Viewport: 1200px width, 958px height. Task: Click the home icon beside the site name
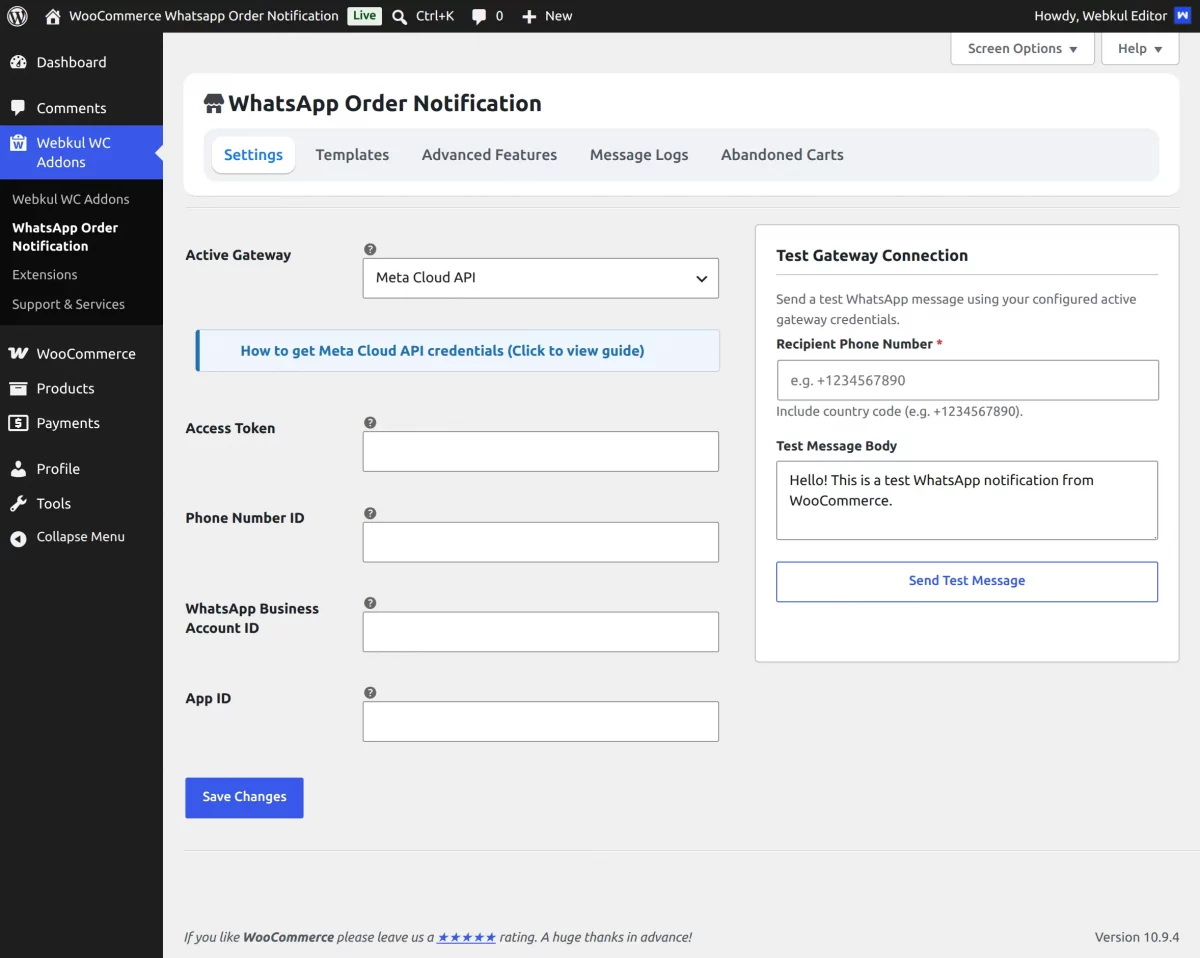[53, 16]
